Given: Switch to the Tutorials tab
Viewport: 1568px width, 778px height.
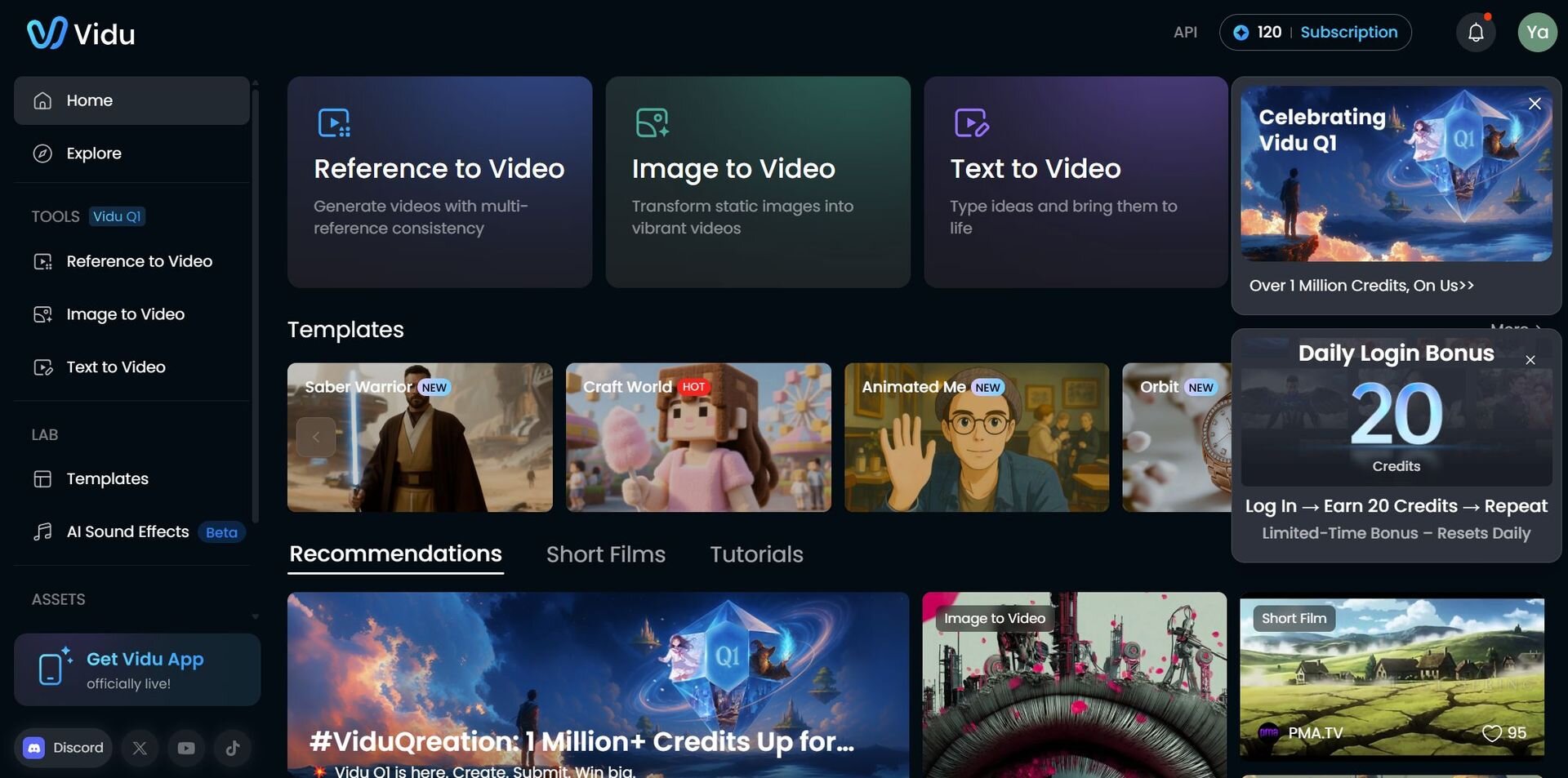Looking at the screenshot, I should click(x=756, y=554).
